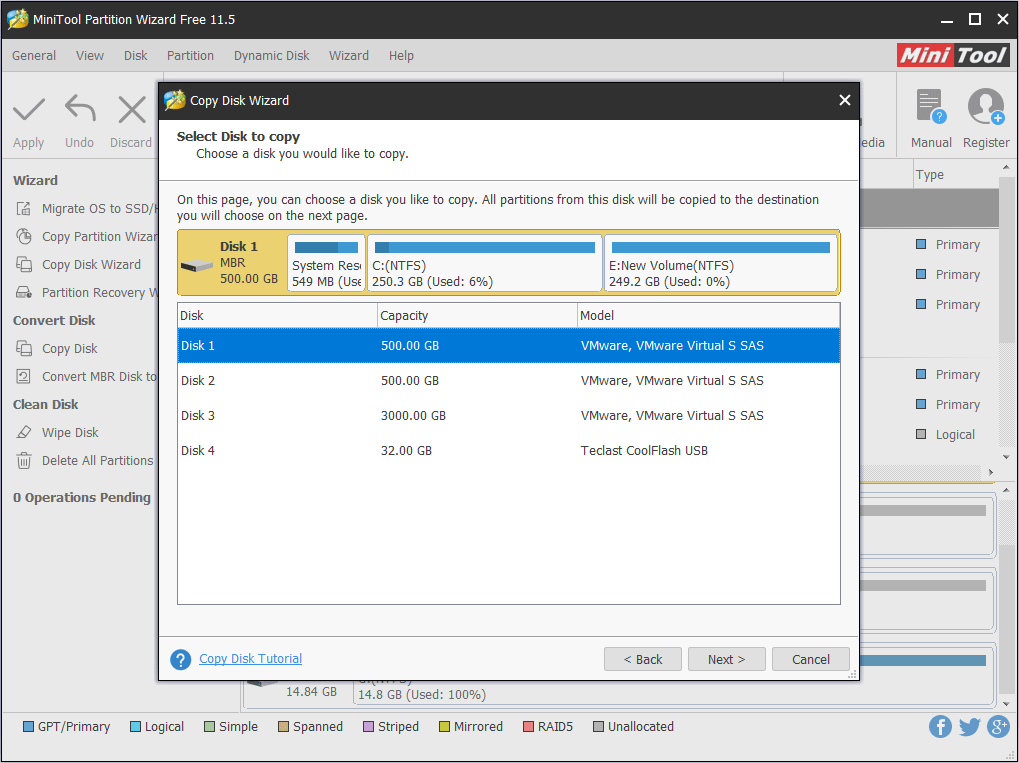1019x763 pixels.
Task: Open the Facebook icon in status bar
Action: coord(940,727)
